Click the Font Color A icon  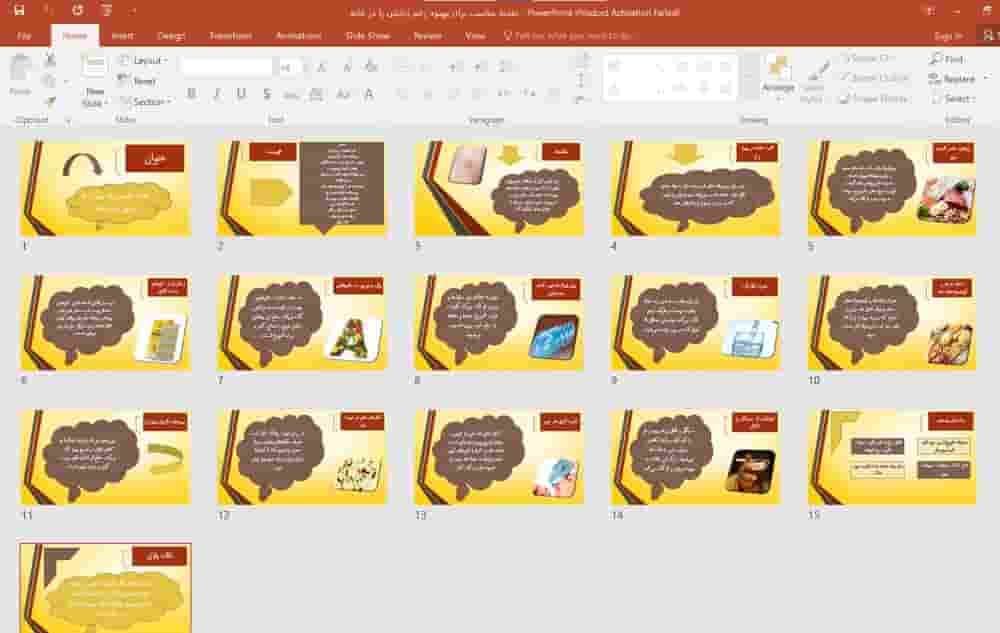pos(369,94)
